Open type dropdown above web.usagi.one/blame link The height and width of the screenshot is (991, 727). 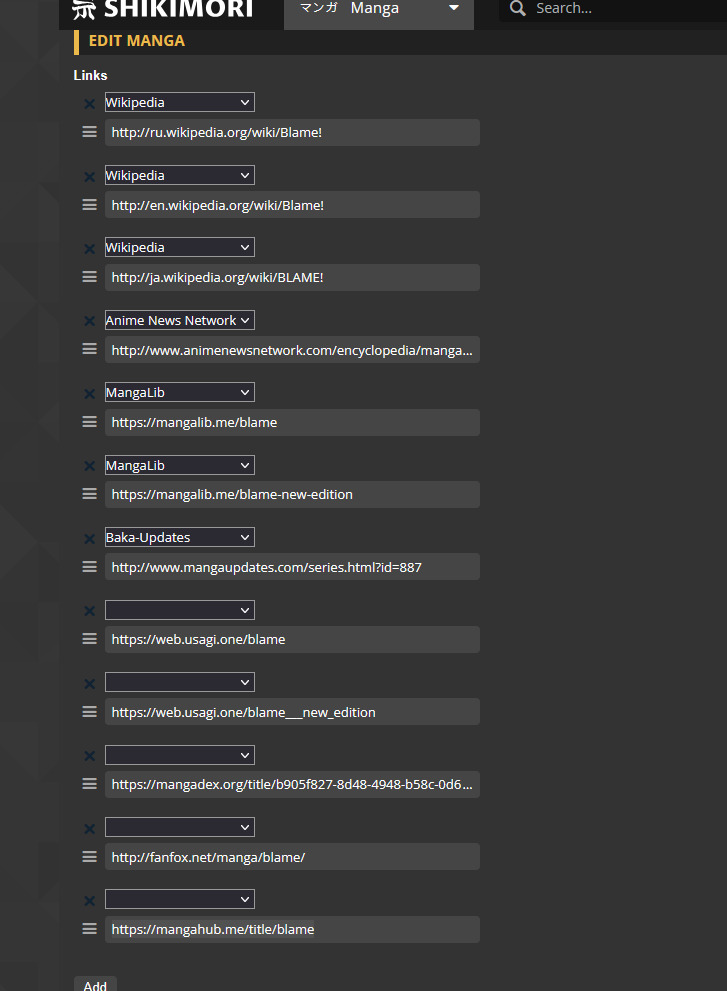coord(180,610)
